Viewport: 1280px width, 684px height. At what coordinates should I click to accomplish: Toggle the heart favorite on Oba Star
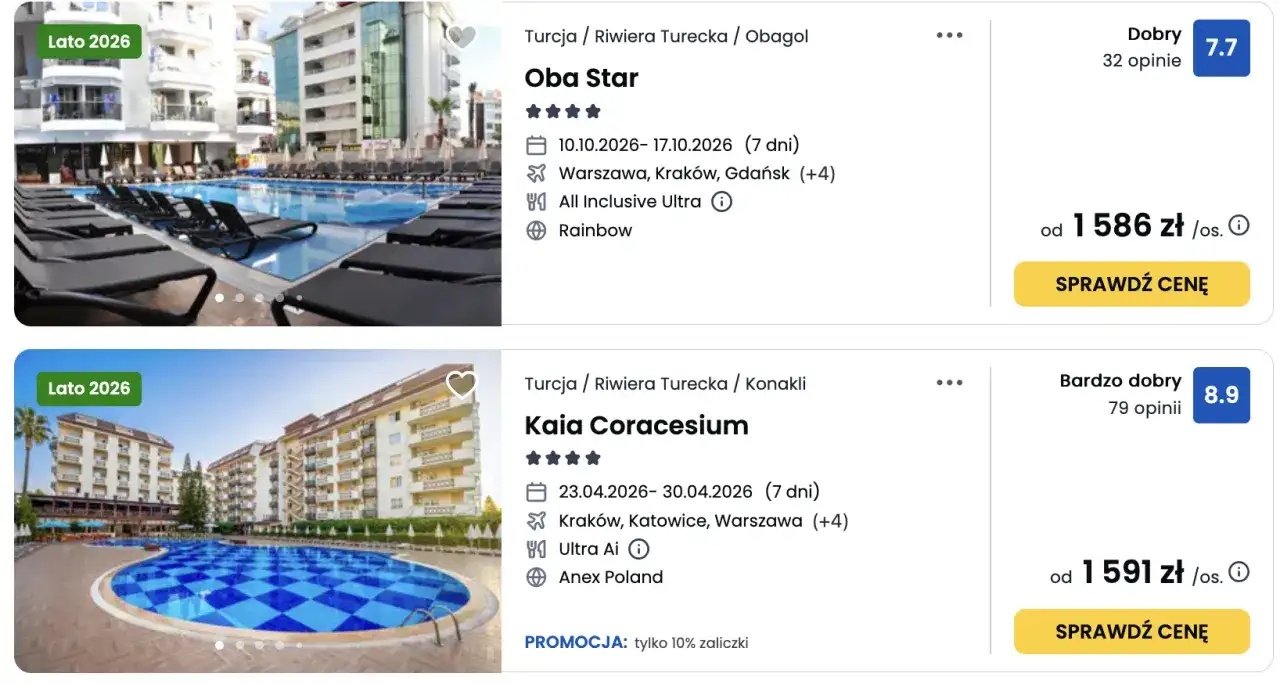462,36
